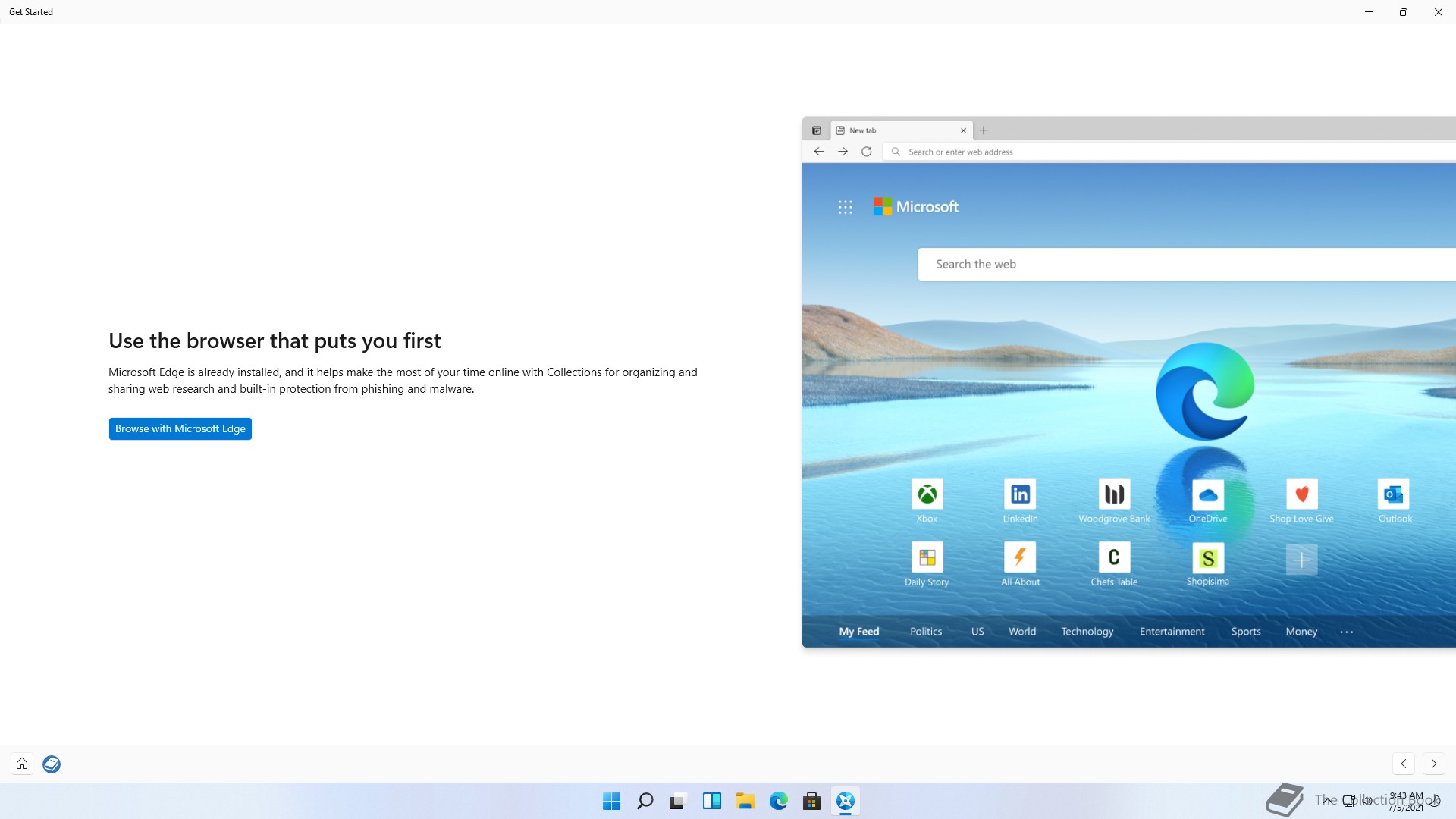Open the Widgets panel from the taskbar
The image size is (1456, 819).
711,801
